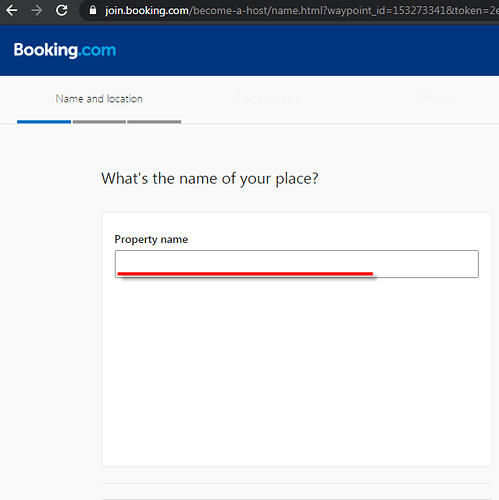499x500 pixels.
Task: Switch to the faded Photos tab
Action: pyautogui.click(x=437, y=98)
